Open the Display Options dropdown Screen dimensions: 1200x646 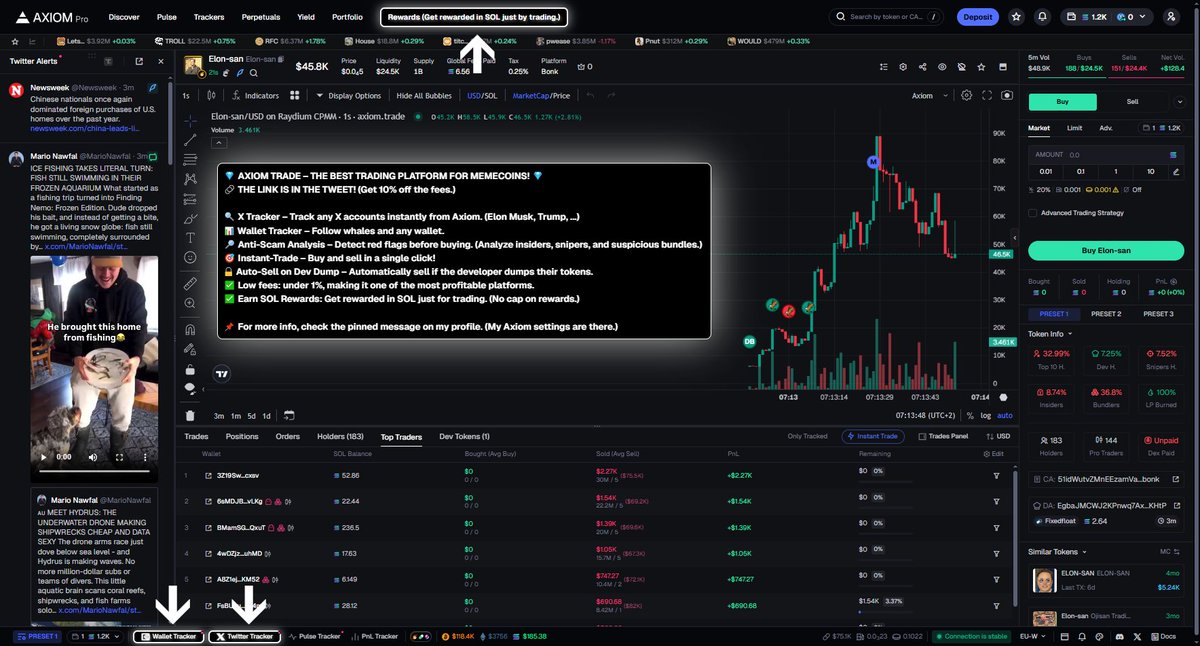click(x=348, y=96)
